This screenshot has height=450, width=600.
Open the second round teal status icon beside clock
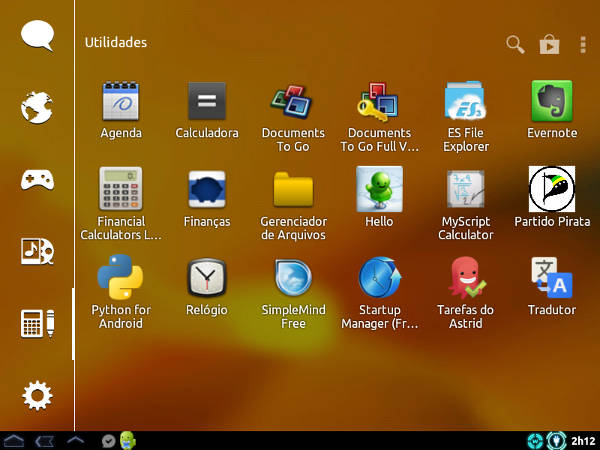tap(556, 440)
